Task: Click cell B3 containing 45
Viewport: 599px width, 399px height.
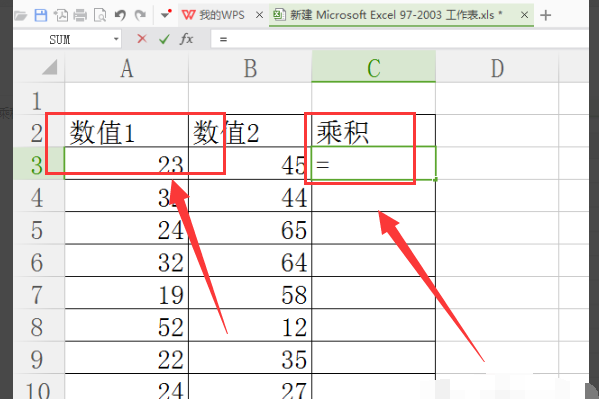Action: coord(250,164)
